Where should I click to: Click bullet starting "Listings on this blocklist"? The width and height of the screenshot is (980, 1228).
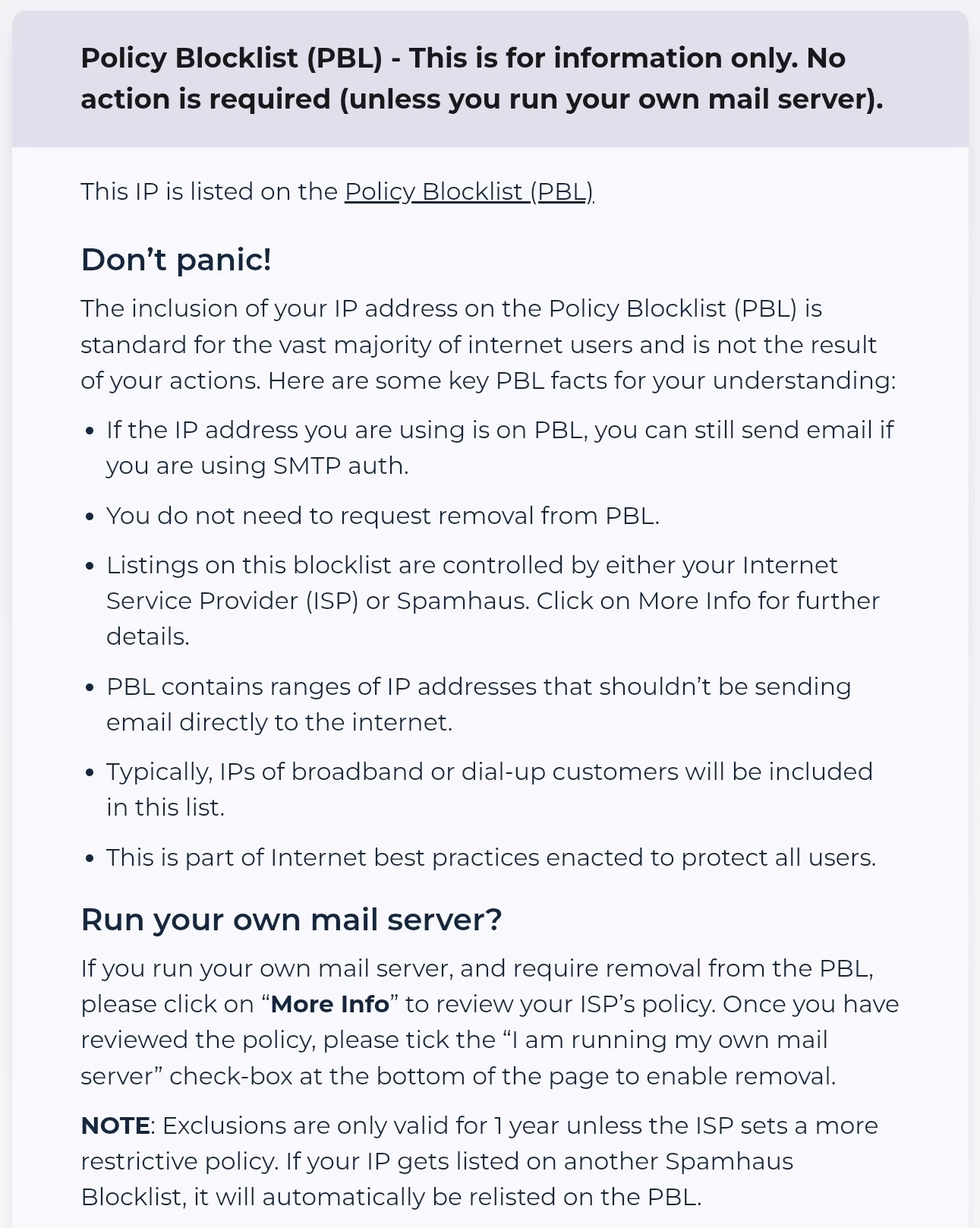[471, 566]
